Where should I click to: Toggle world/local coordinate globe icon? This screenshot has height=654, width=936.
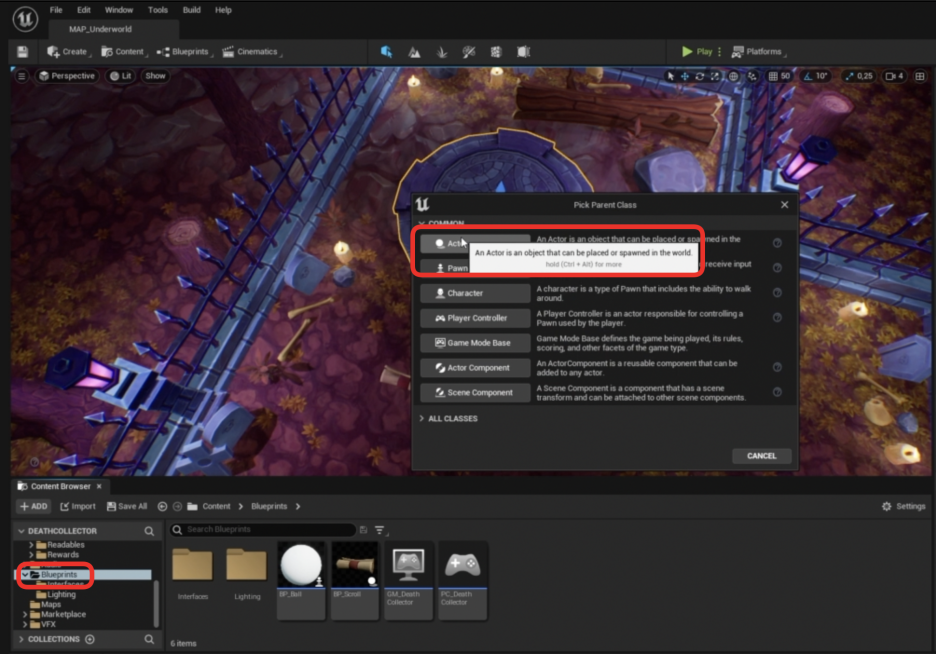(x=734, y=76)
